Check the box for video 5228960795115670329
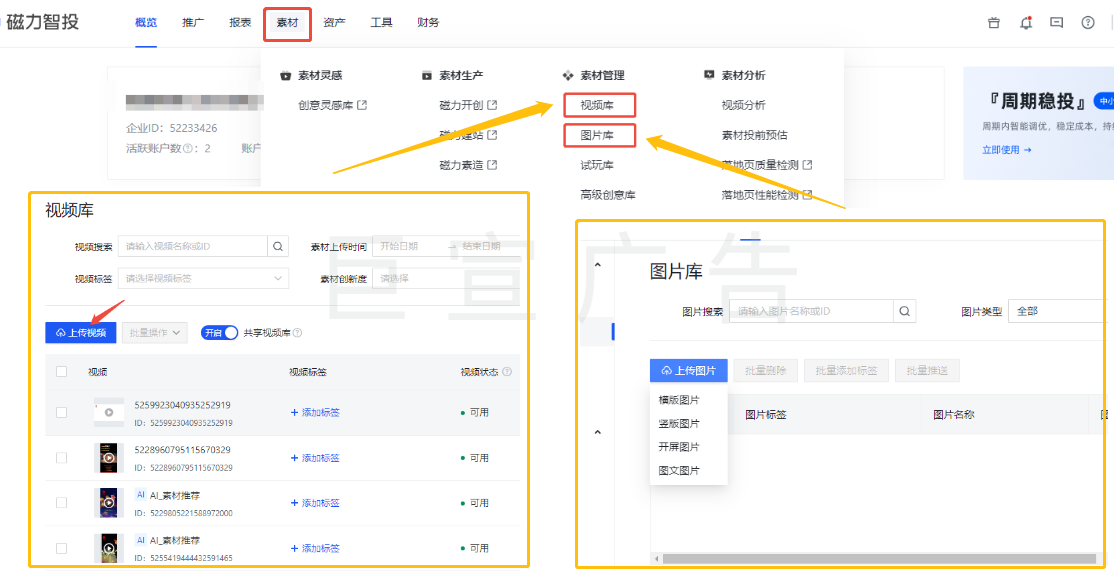This screenshot has width=1114, height=571. tap(61, 457)
